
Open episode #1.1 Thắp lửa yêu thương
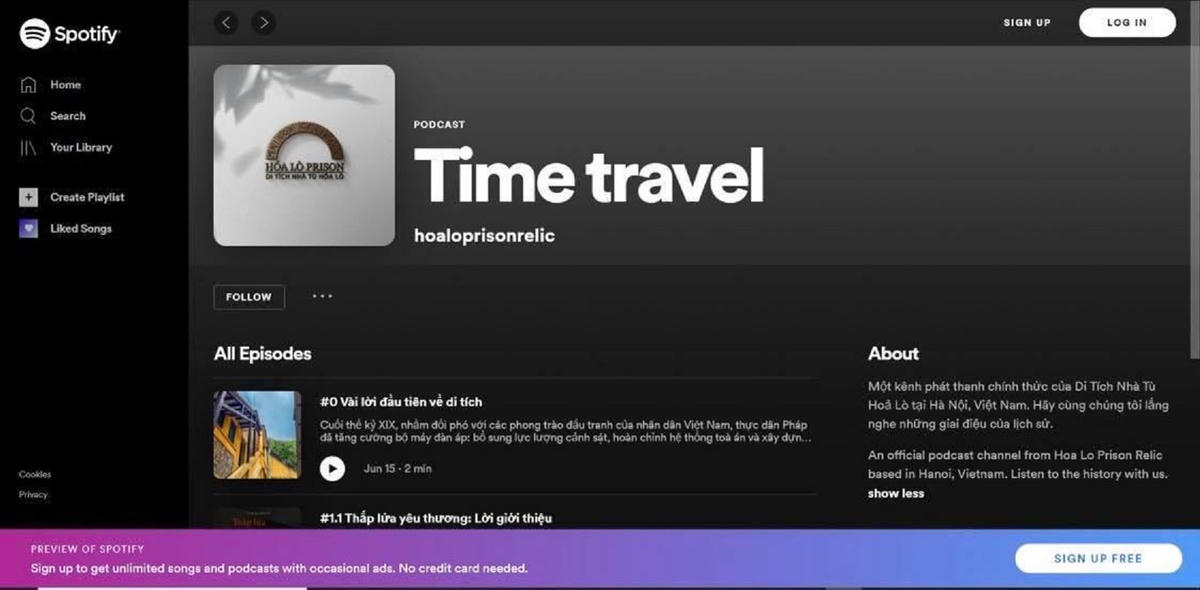point(436,518)
